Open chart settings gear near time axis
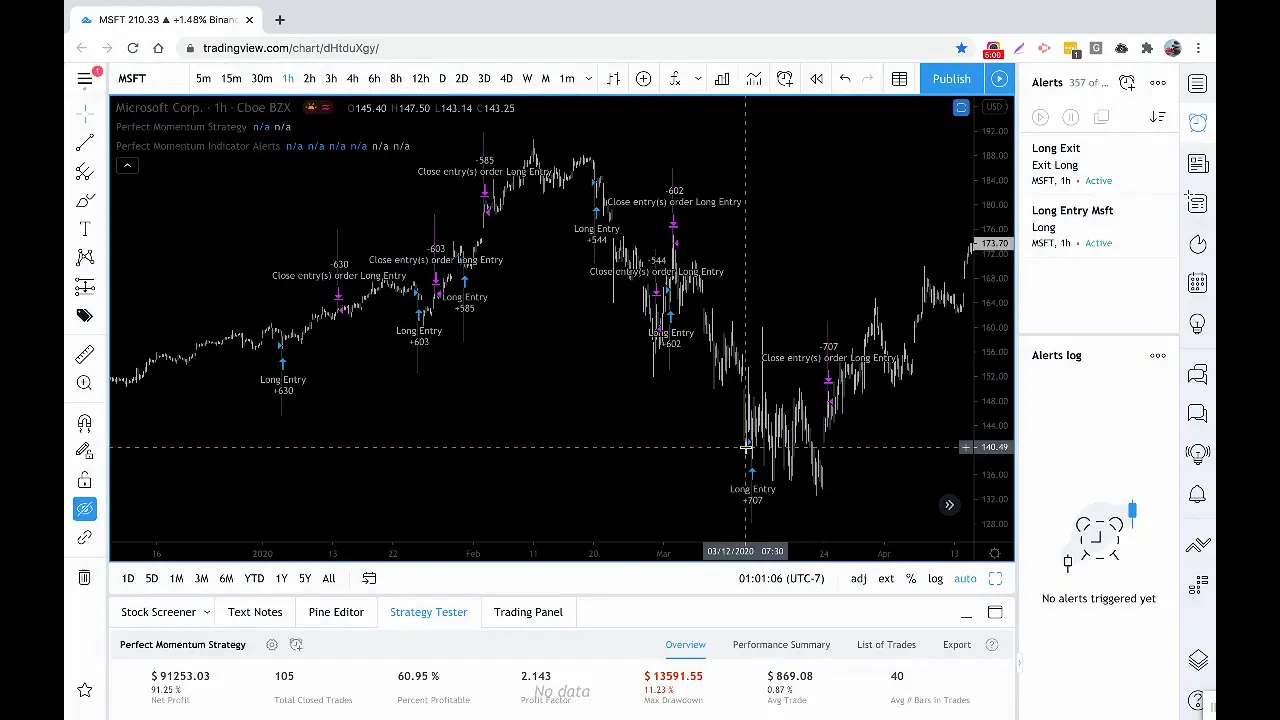The width and height of the screenshot is (1280, 720). pos(995,553)
